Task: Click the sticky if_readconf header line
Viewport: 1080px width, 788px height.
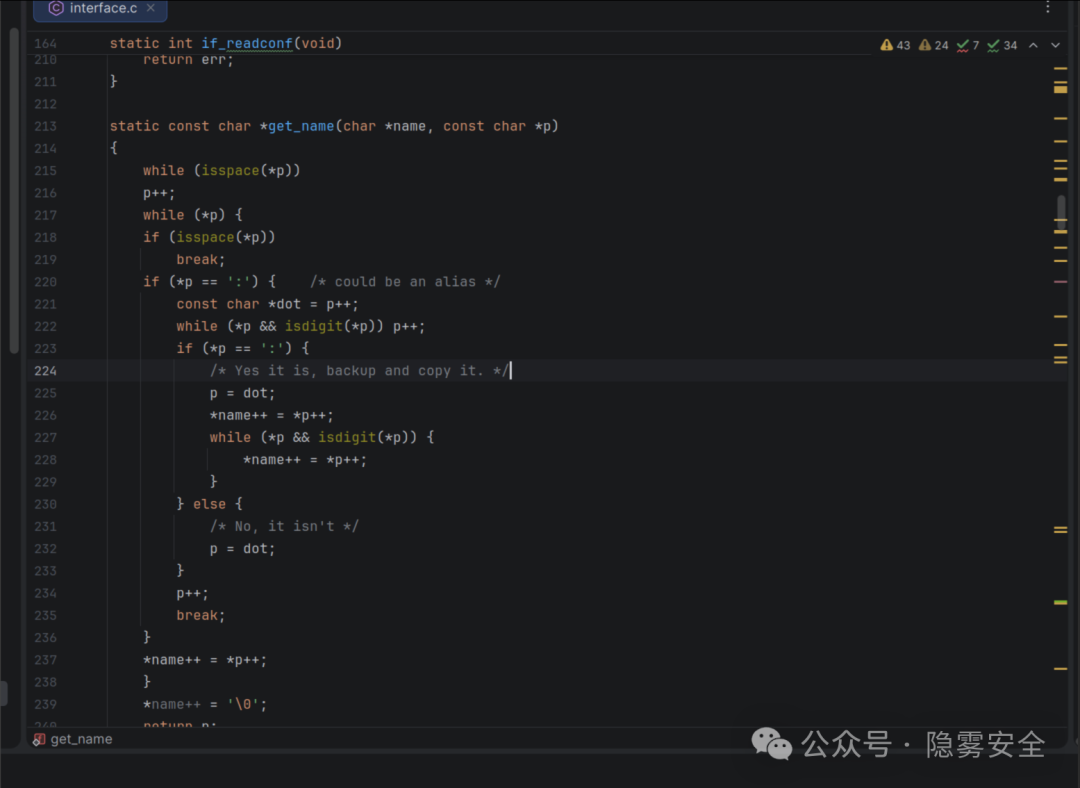Action: (x=225, y=43)
